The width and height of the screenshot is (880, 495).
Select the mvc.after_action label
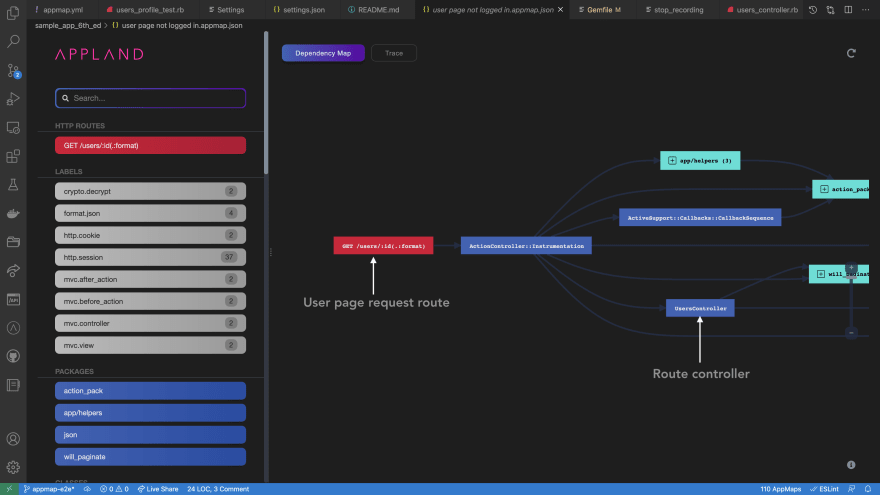pos(150,279)
